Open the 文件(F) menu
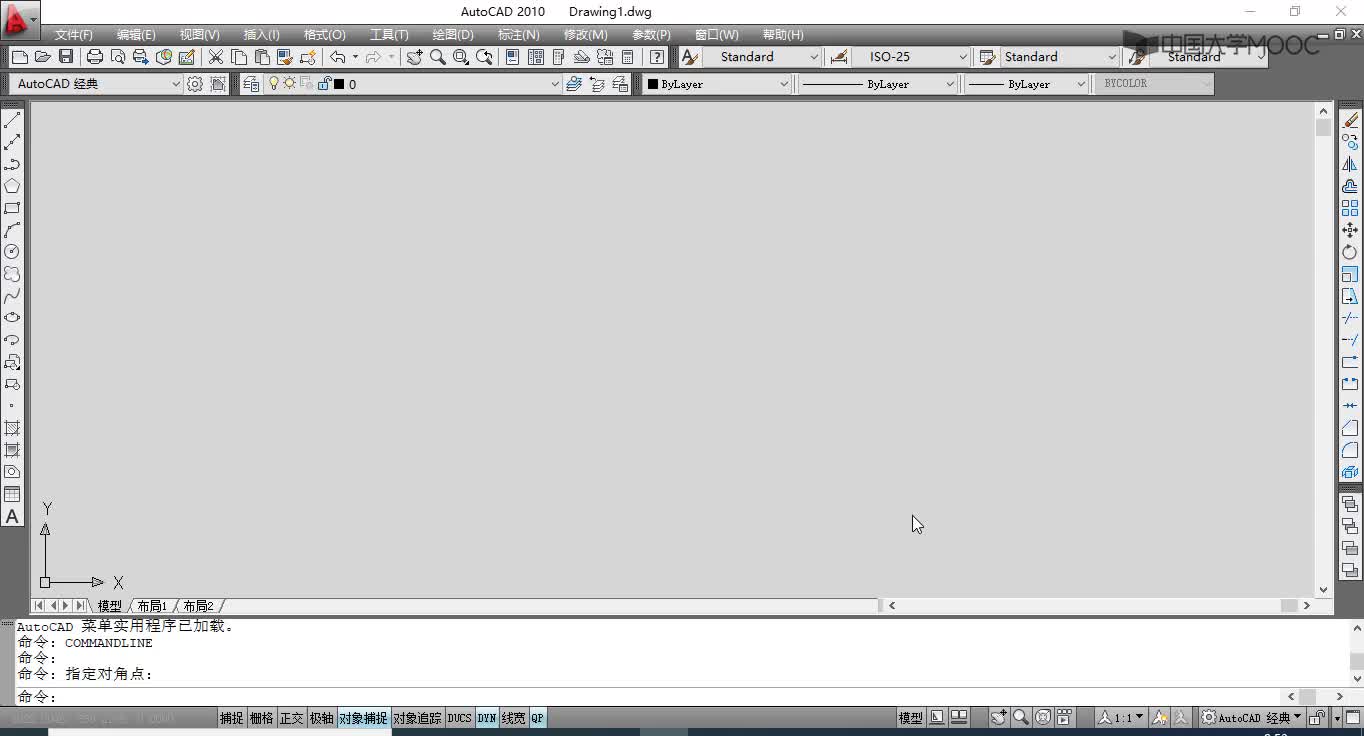Image resolution: width=1364 pixels, height=736 pixels. (x=74, y=35)
